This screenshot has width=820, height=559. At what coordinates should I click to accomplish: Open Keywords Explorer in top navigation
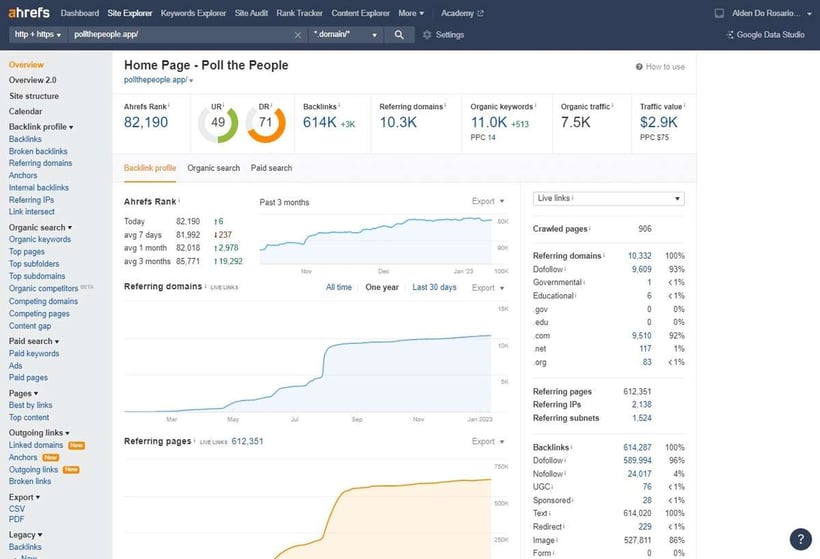[x=193, y=13]
